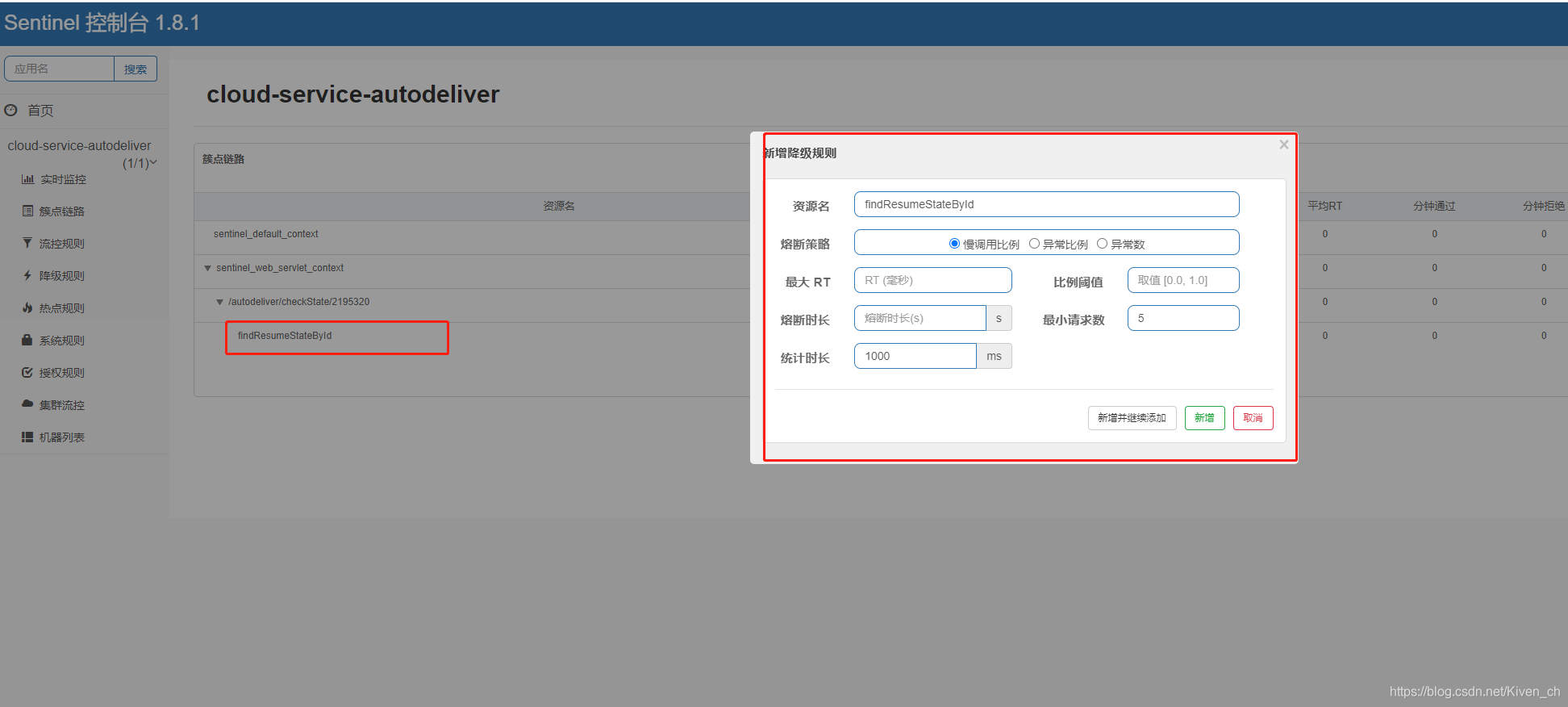This screenshot has width=1568, height=707.
Task: Open 集群流控 menu item
Action: point(62,405)
